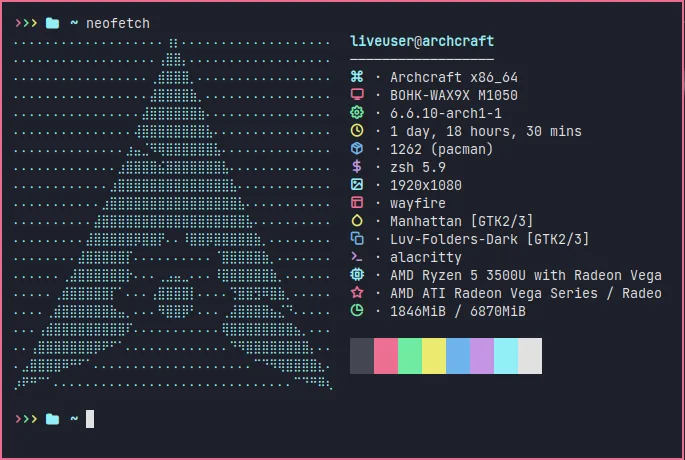This screenshot has width=685, height=460.
Task: Click the AMD ATI Radeon Vega Series text
Action: click(x=526, y=293)
